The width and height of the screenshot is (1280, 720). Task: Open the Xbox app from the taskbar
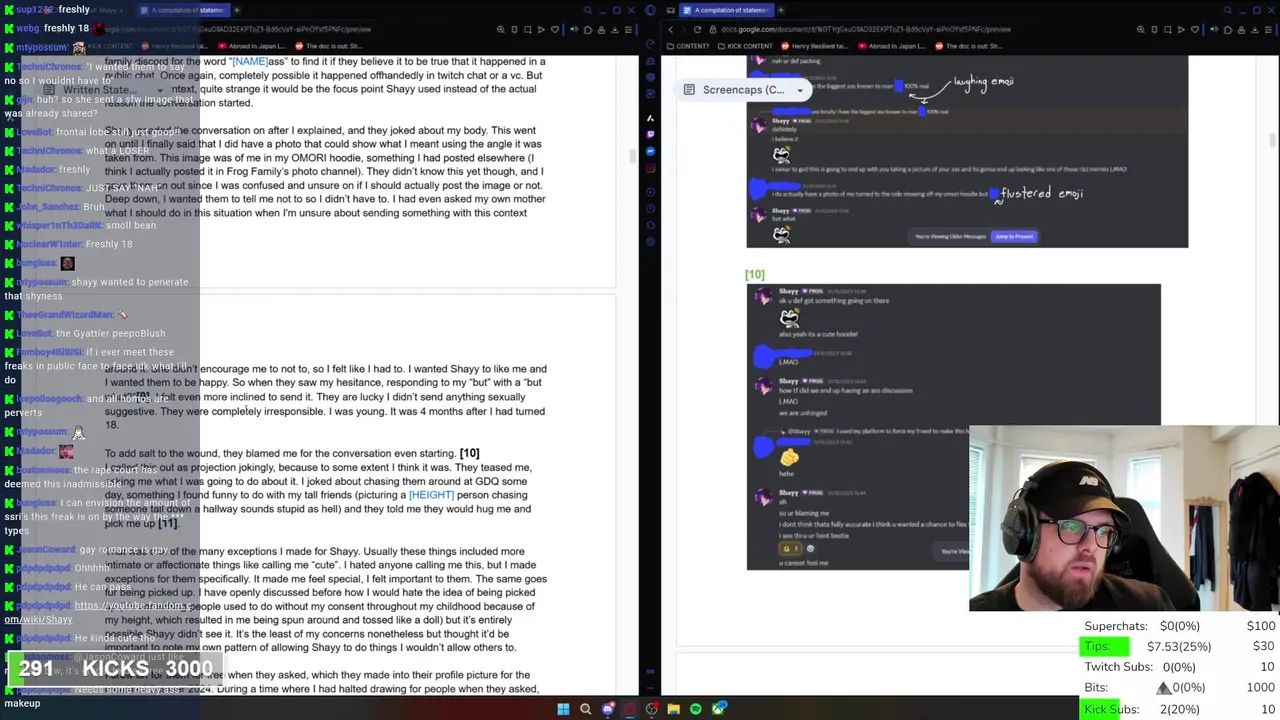[x=719, y=709]
